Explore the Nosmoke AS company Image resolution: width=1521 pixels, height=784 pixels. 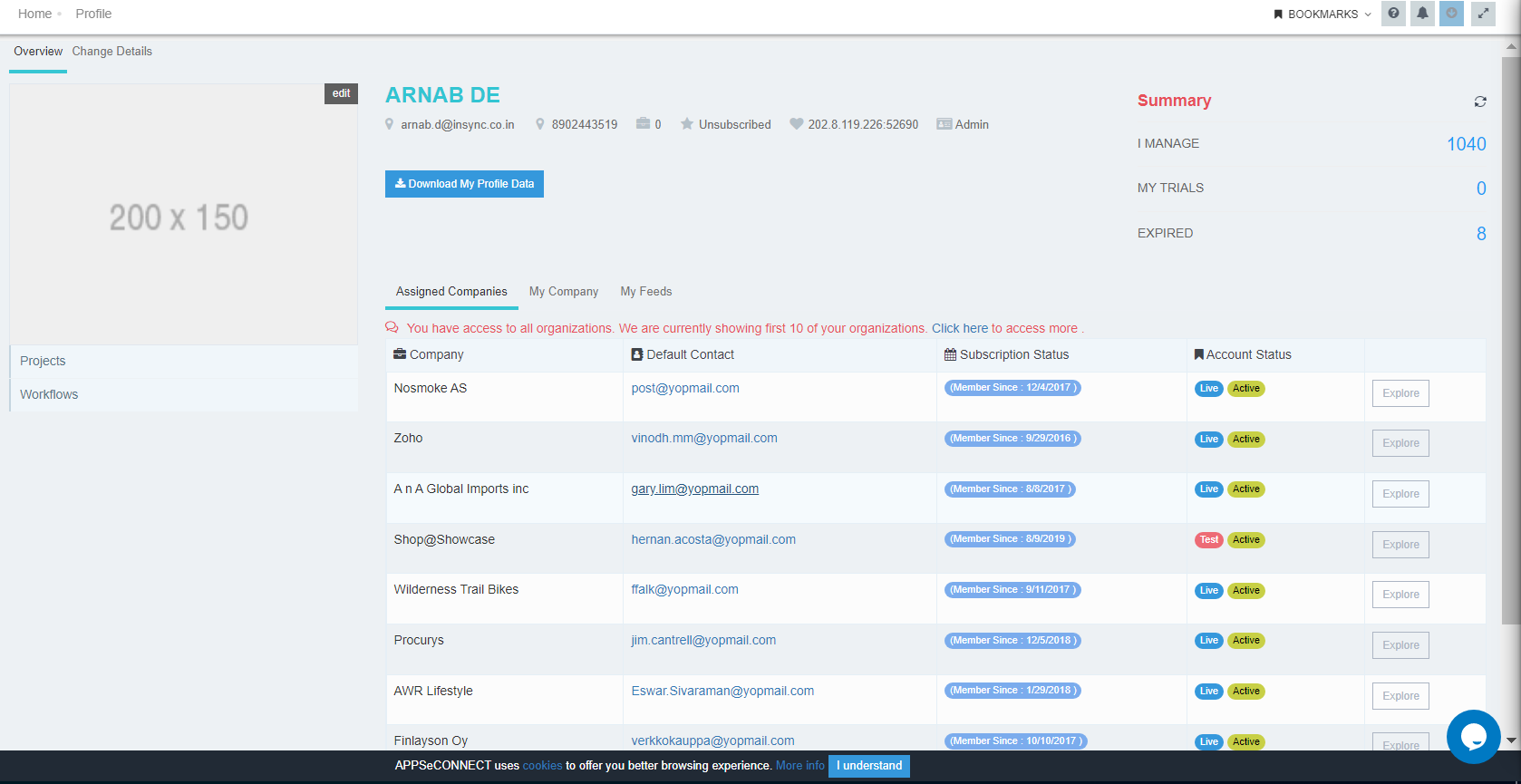1400,393
